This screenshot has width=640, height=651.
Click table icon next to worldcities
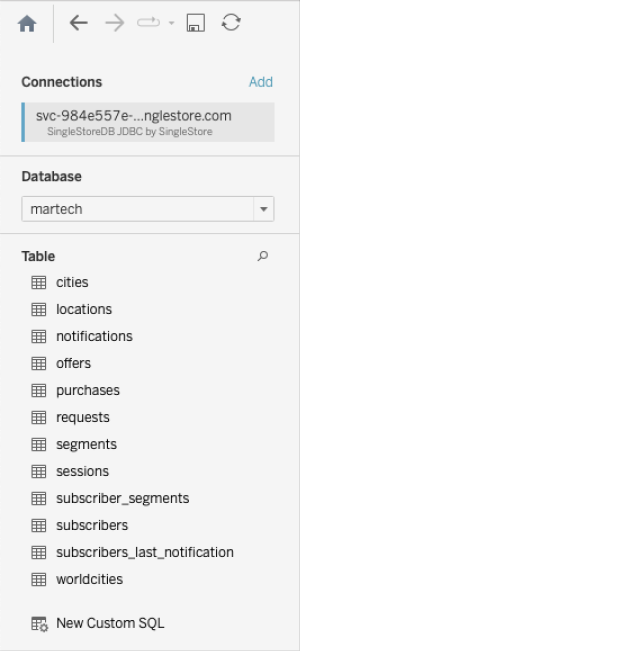tap(39, 580)
